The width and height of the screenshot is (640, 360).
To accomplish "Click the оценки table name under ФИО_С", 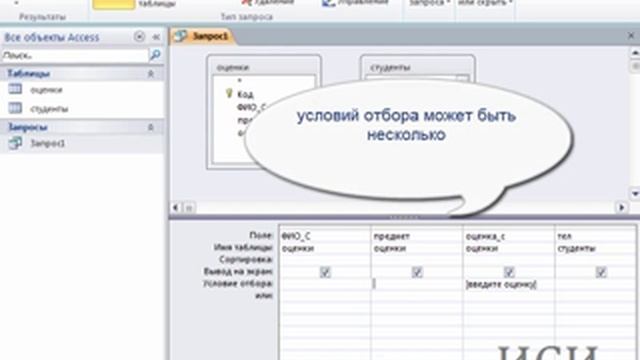I will coord(325,248).
